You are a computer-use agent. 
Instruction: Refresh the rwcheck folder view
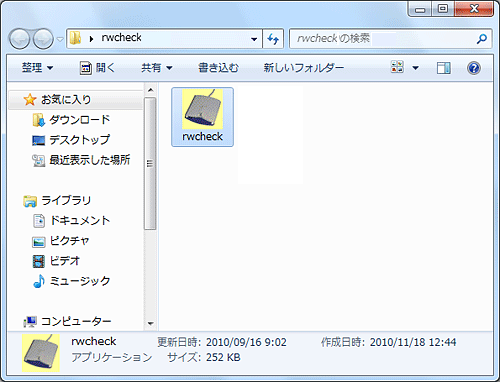(273, 39)
